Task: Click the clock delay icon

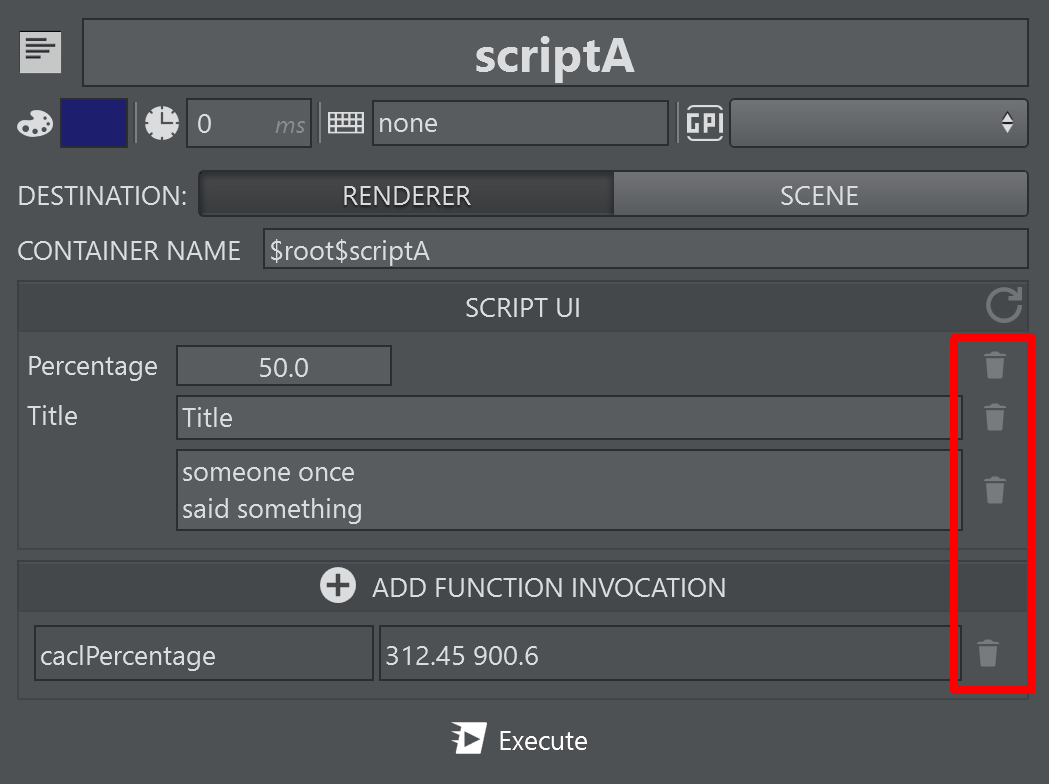Action: tap(162, 124)
